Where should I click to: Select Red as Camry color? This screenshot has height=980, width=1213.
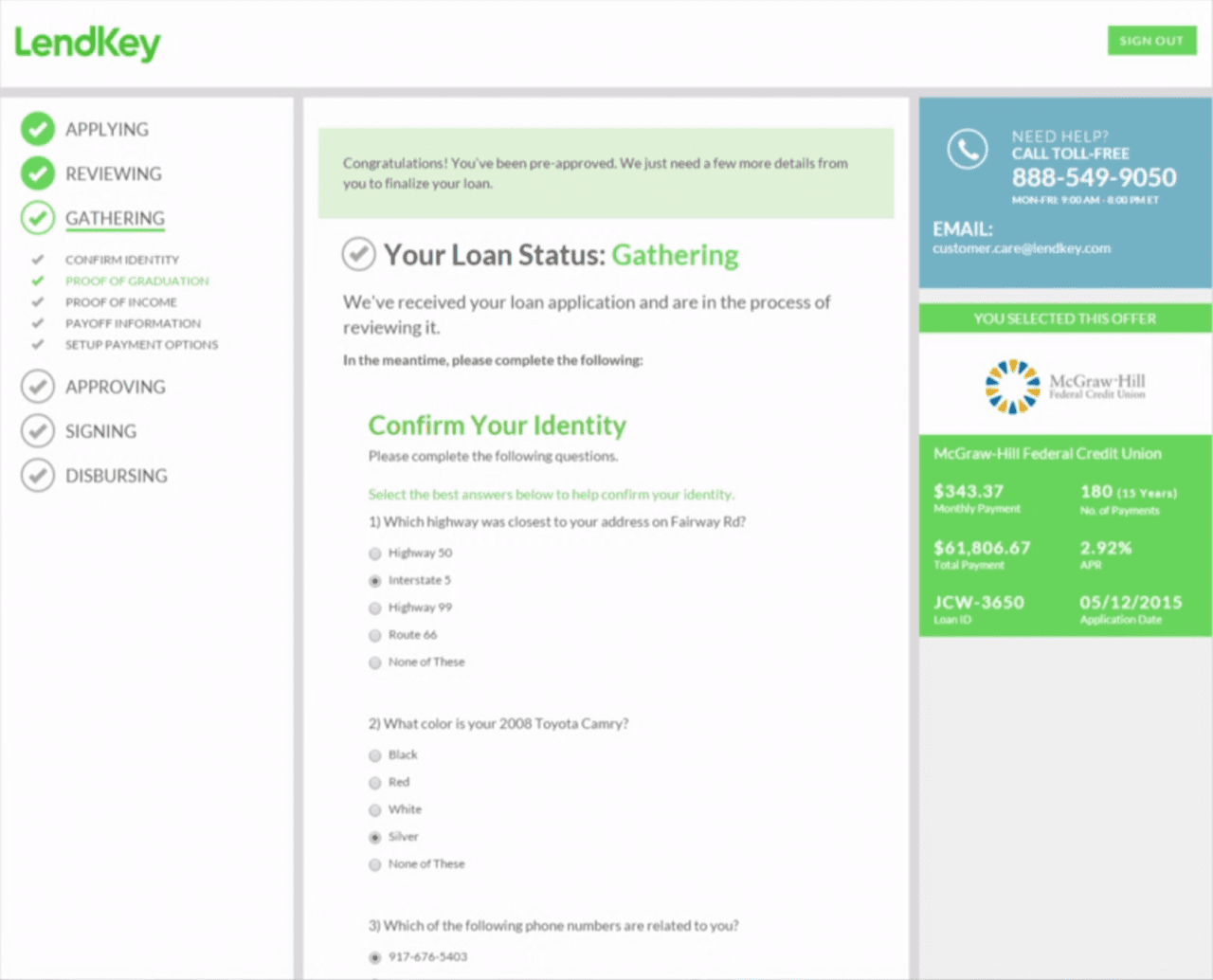[x=375, y=783]
